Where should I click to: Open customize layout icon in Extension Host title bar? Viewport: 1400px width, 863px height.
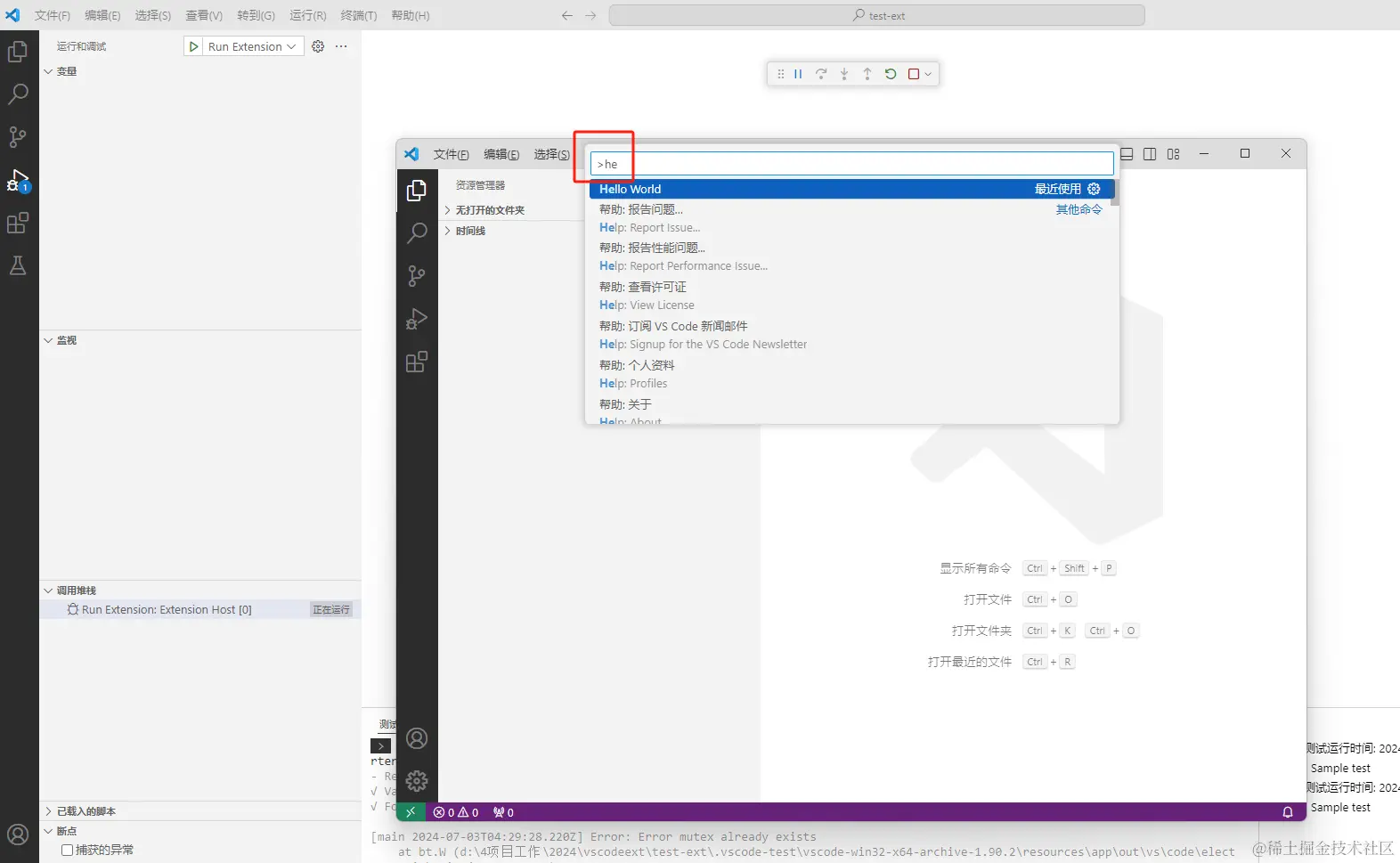pyautogui.click(x=1174, y=154)
